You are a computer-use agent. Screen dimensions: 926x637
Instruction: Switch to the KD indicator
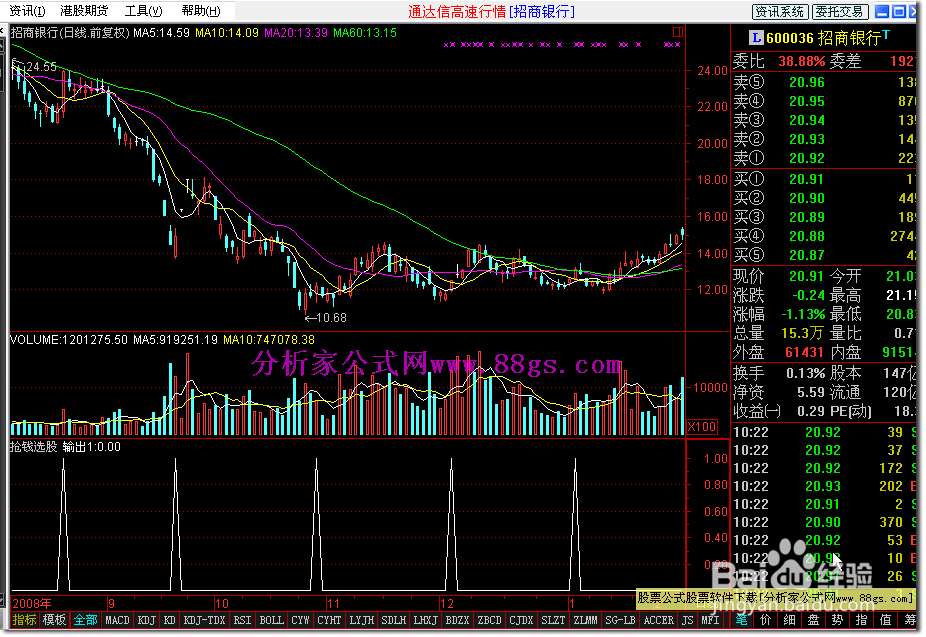pyautogui.click(x=169, y=620)
